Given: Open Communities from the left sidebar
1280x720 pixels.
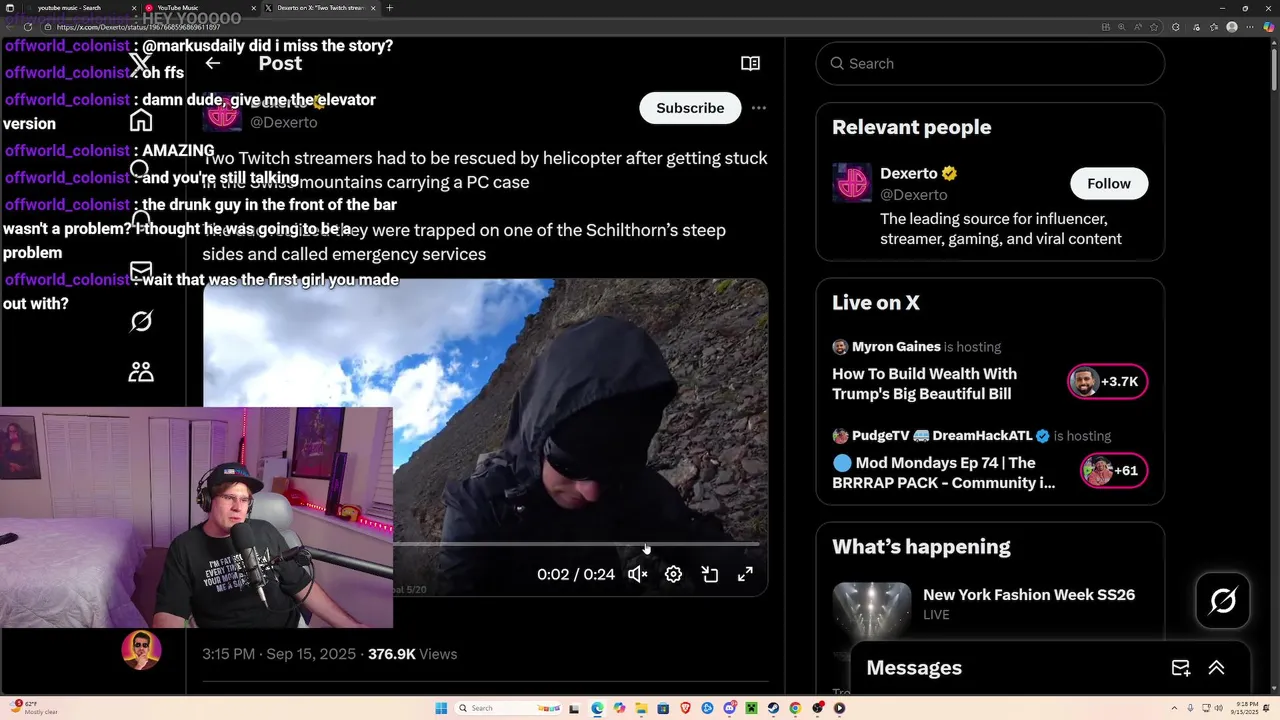Looking at the screenshot, I should tap(141, 372).
